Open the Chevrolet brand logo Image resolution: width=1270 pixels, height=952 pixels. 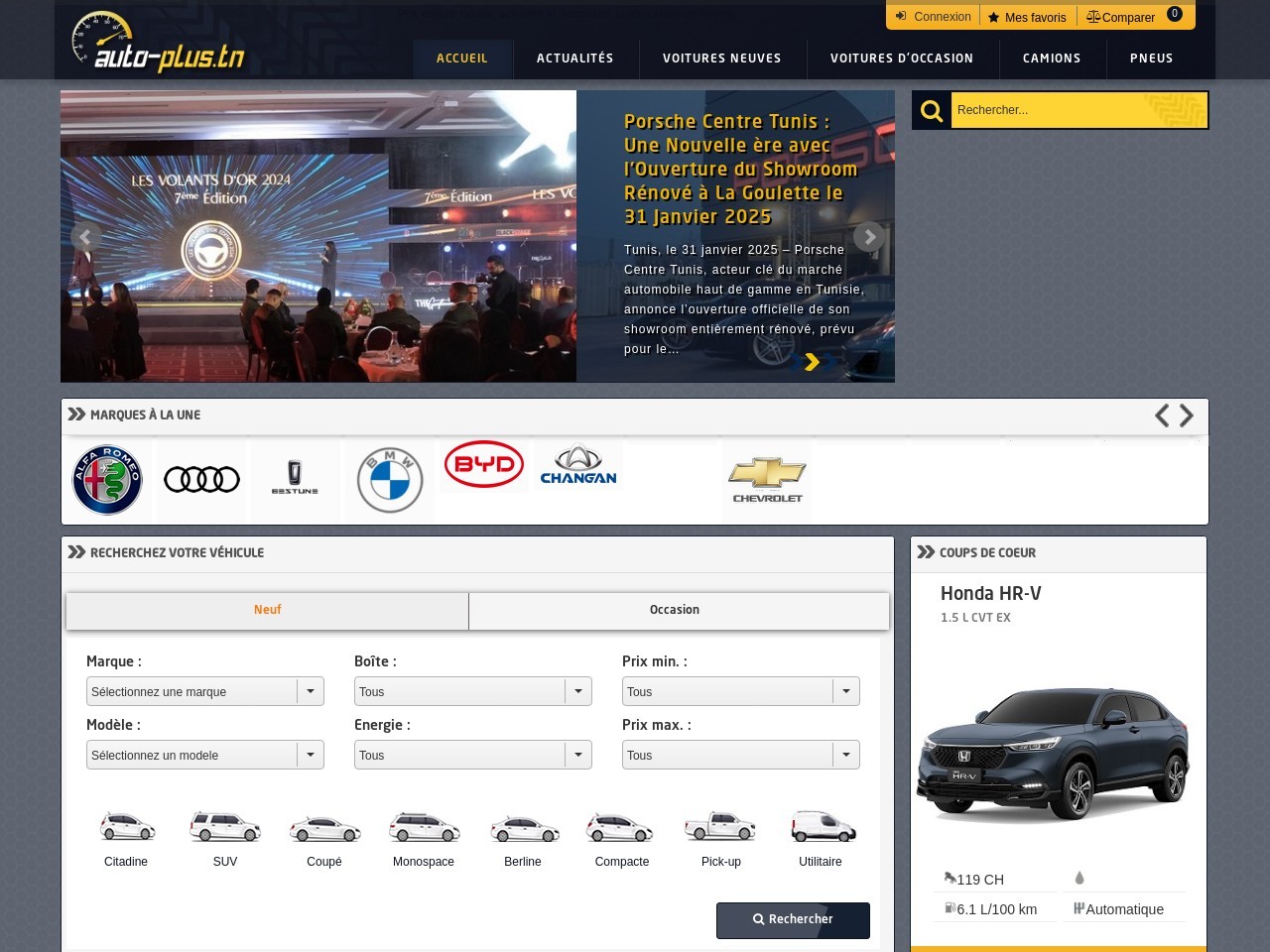(767, 480)
